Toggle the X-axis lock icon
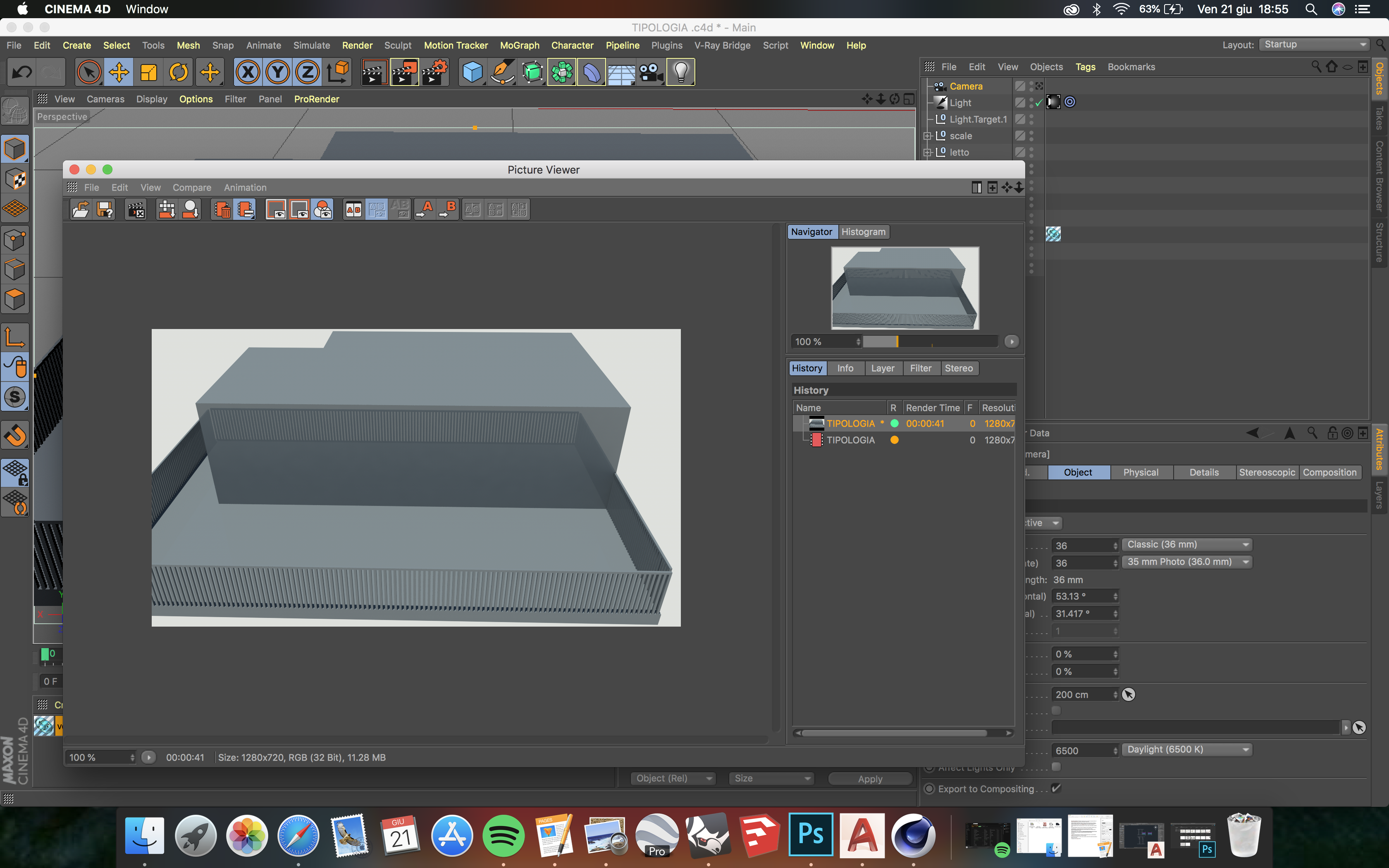This screenshot has height=868, width=1389. point(248,72)
